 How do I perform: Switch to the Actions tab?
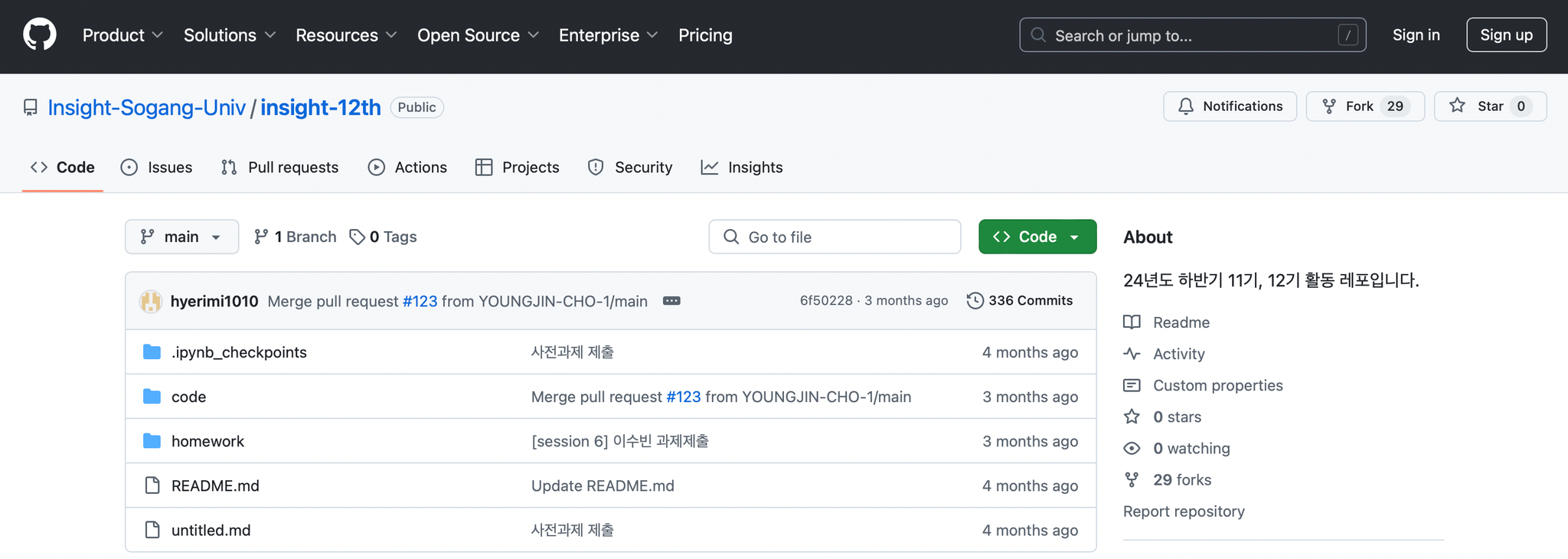[407, 167]
